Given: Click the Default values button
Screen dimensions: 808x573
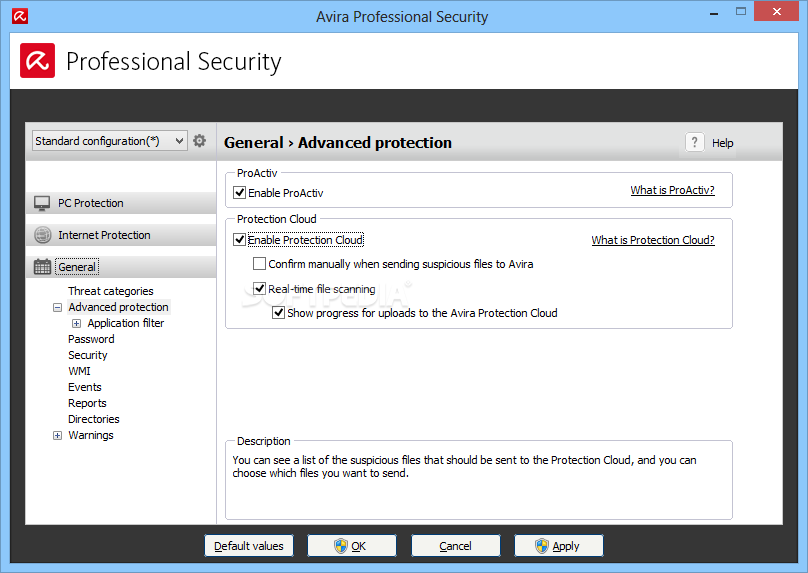Looking at the screenshot, I should coord(249,546).
